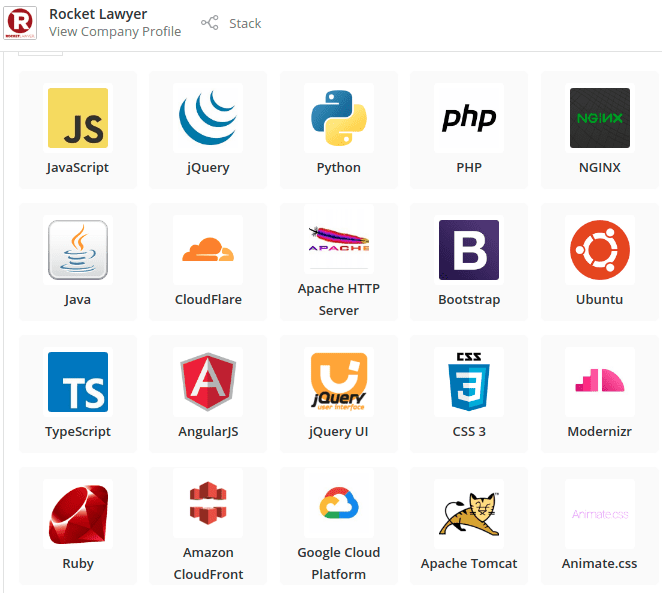The image size is (662, 593).
Task: Click the jQuery name label
Action: click(x=208, y=168)
